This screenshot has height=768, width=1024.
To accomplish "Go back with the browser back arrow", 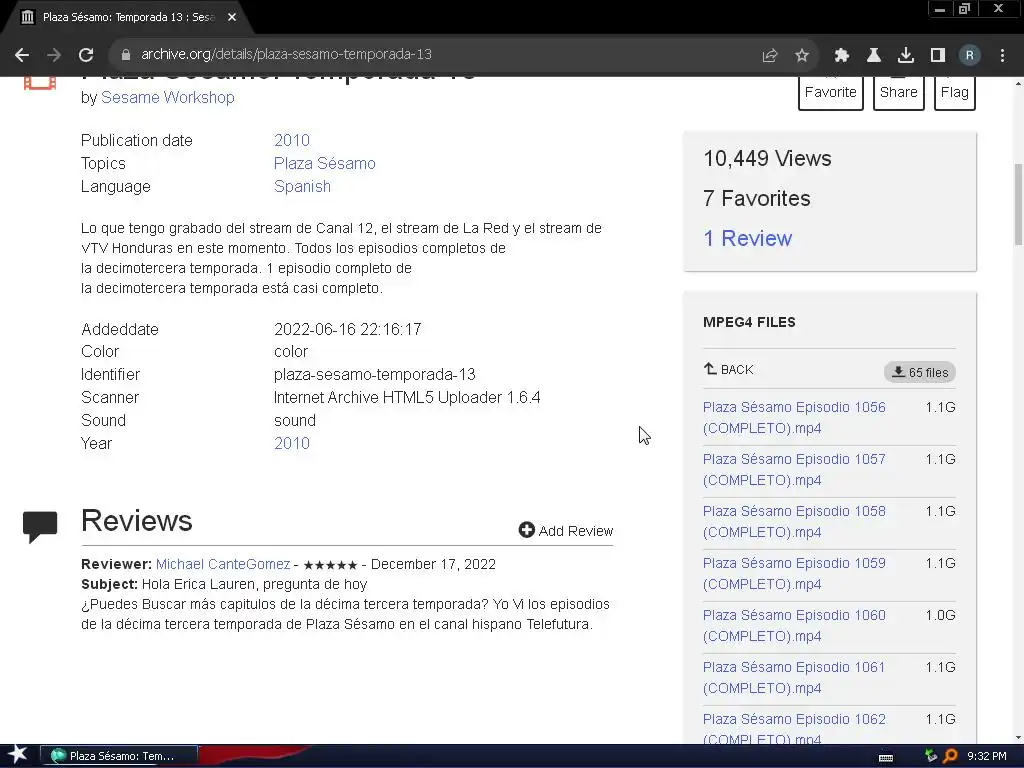I will (22, 55).
